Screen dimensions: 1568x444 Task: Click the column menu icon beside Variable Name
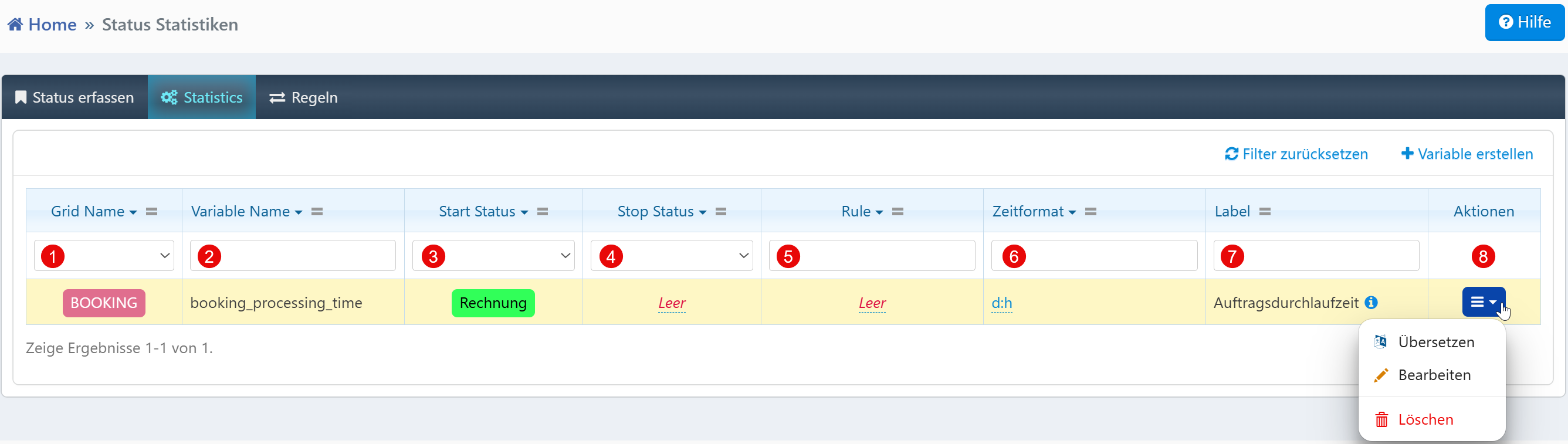point(317,212)
